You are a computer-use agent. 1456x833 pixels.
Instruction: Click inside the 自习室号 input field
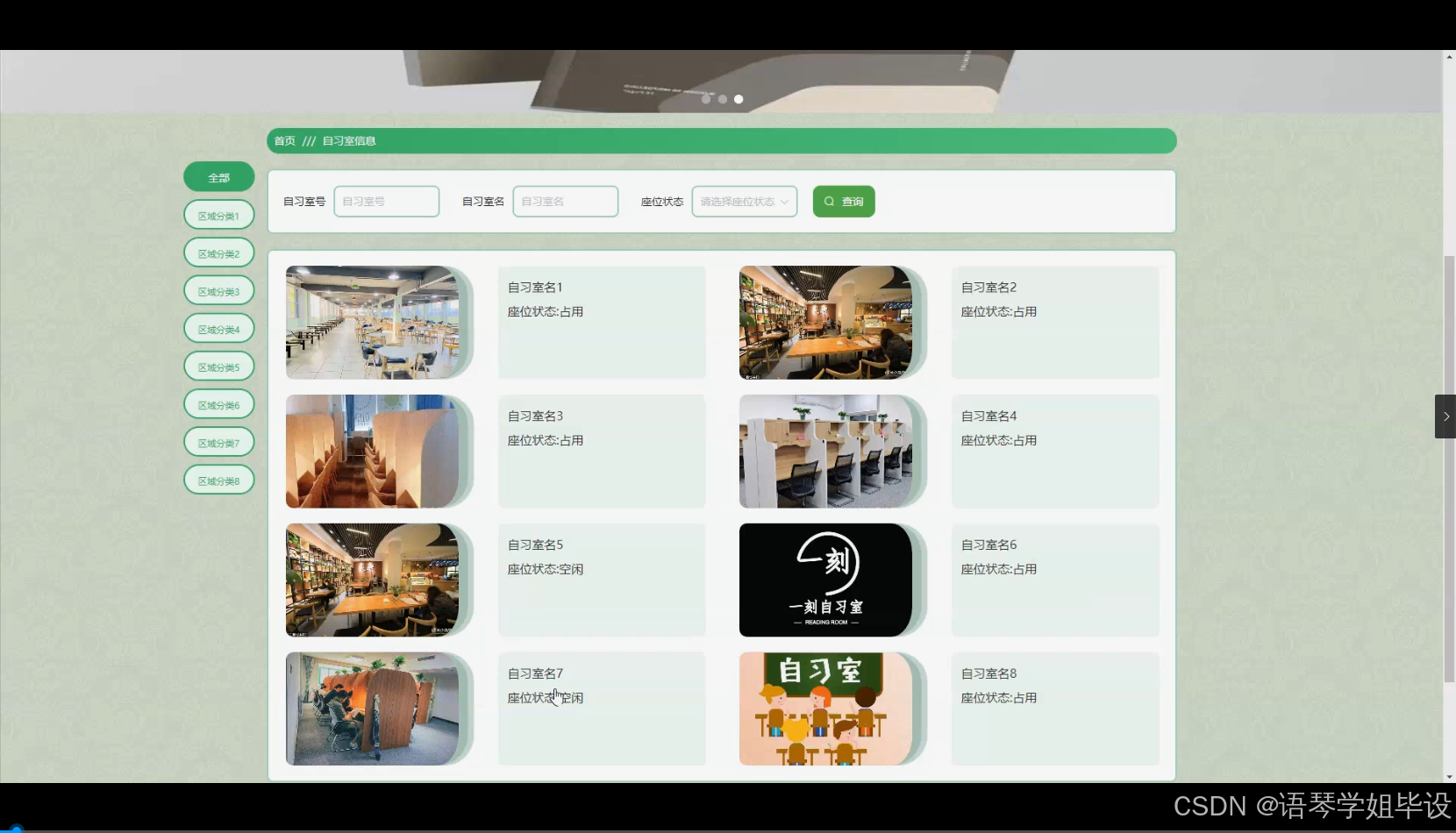[386, 201]
